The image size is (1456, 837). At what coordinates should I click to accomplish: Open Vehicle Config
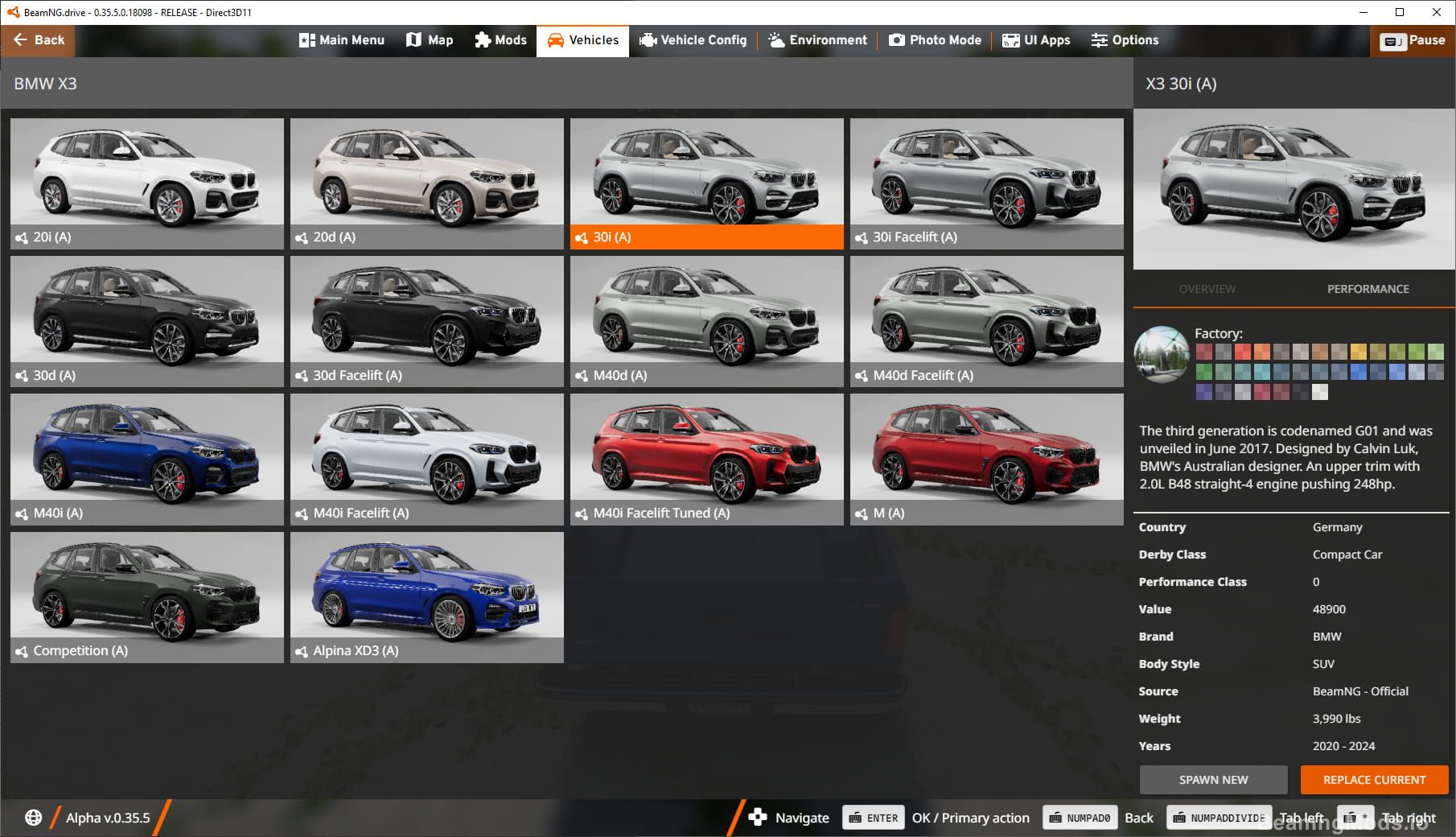click(x=693, y=40)
